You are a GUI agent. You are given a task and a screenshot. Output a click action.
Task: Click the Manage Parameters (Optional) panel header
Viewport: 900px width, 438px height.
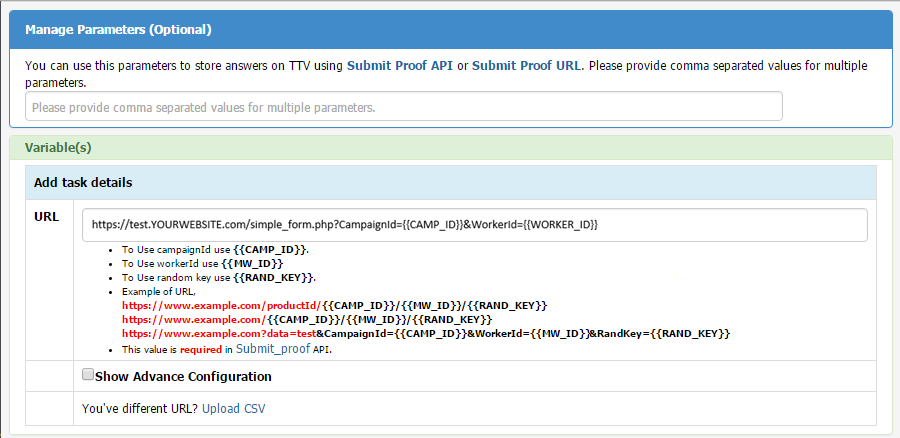point(118,29)
